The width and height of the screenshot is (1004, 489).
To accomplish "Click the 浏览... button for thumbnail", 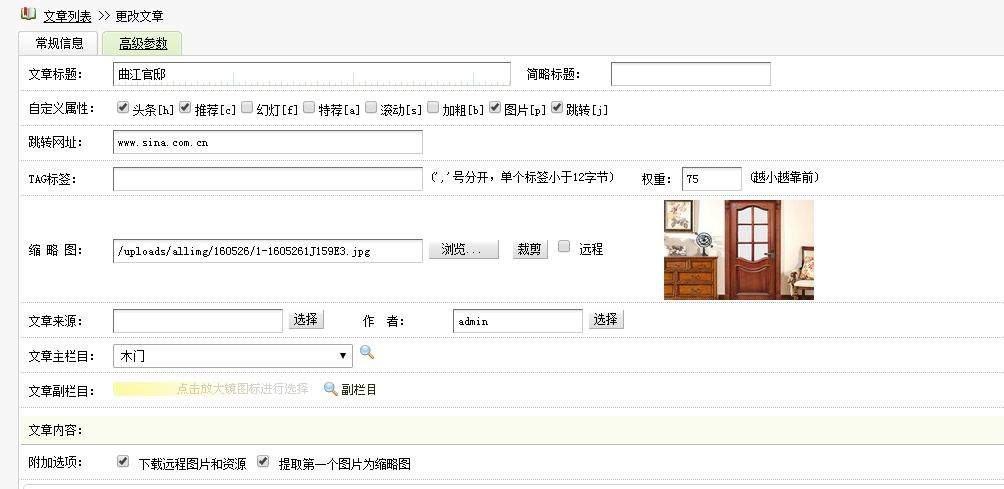I will tap(463, 249).
